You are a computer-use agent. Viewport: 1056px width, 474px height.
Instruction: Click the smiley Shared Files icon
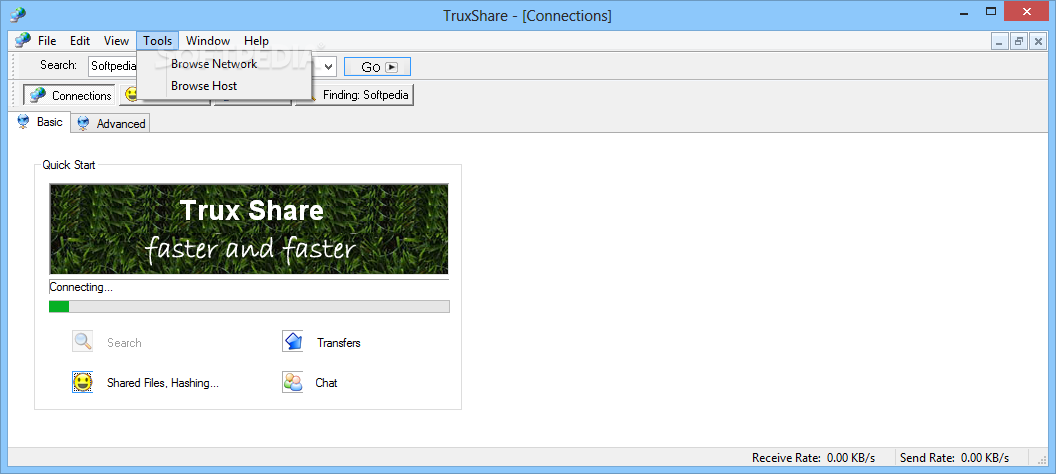tap(83, 382)
